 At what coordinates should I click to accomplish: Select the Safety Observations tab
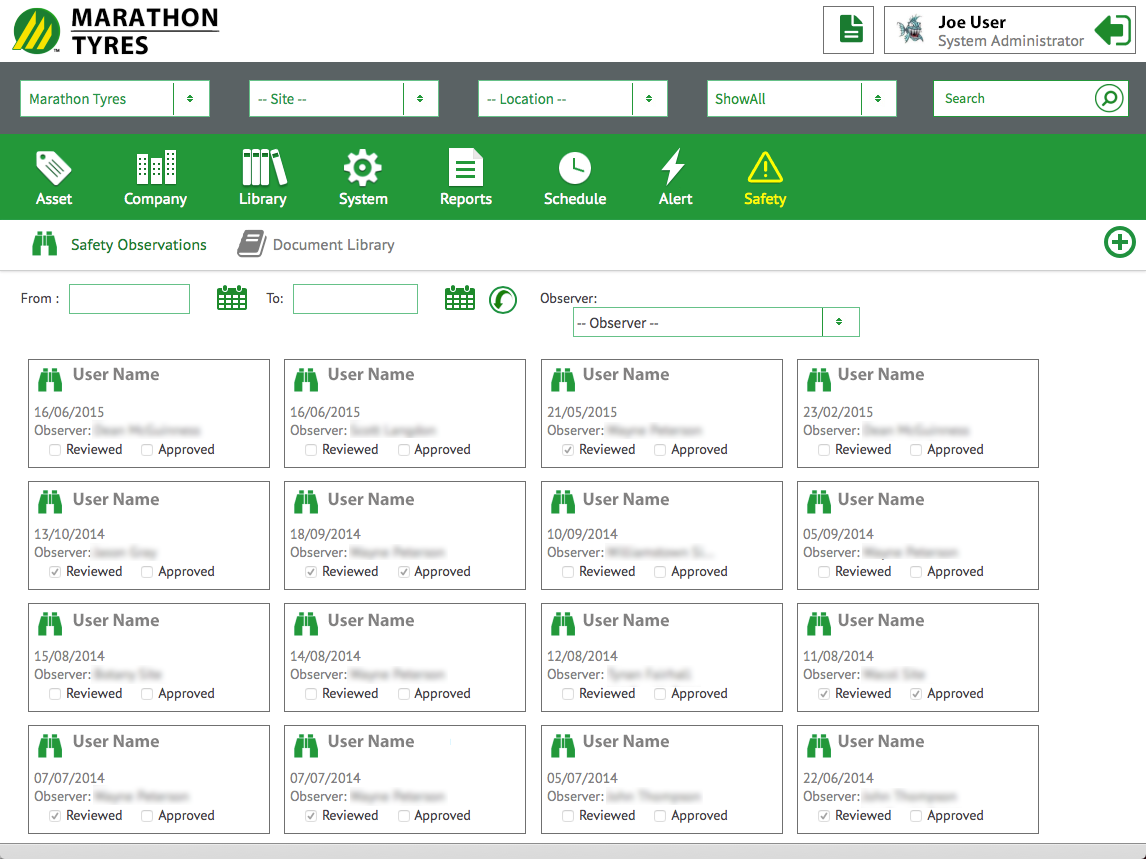pyautogui.click(x=120, y=245)
